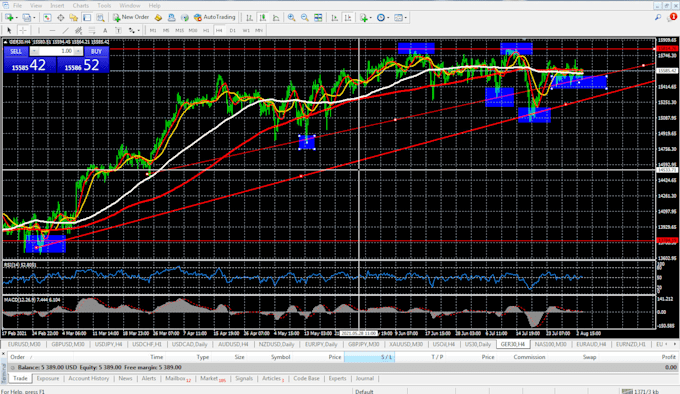
Task: Switch timeframe to M1
Action: tap(153, 30)
